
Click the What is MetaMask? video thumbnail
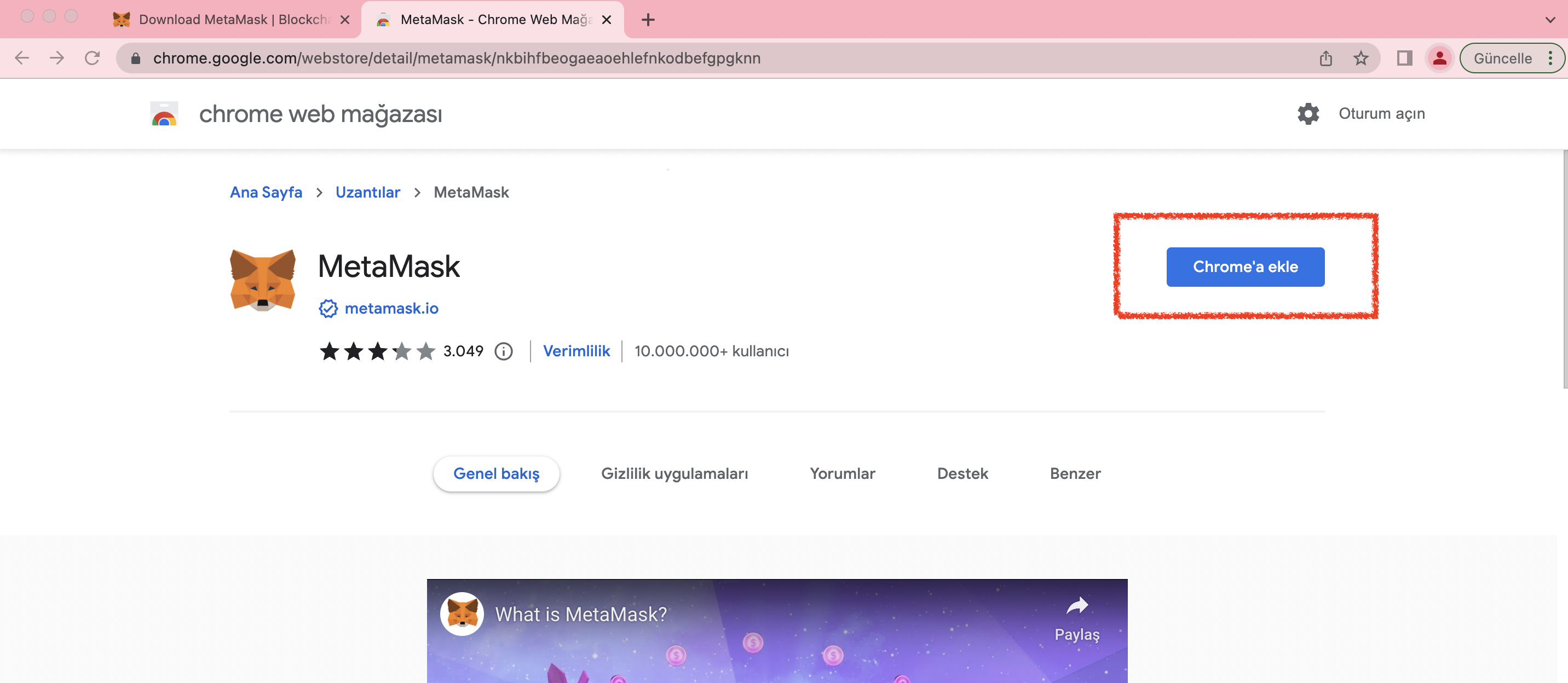pos(777,630)
